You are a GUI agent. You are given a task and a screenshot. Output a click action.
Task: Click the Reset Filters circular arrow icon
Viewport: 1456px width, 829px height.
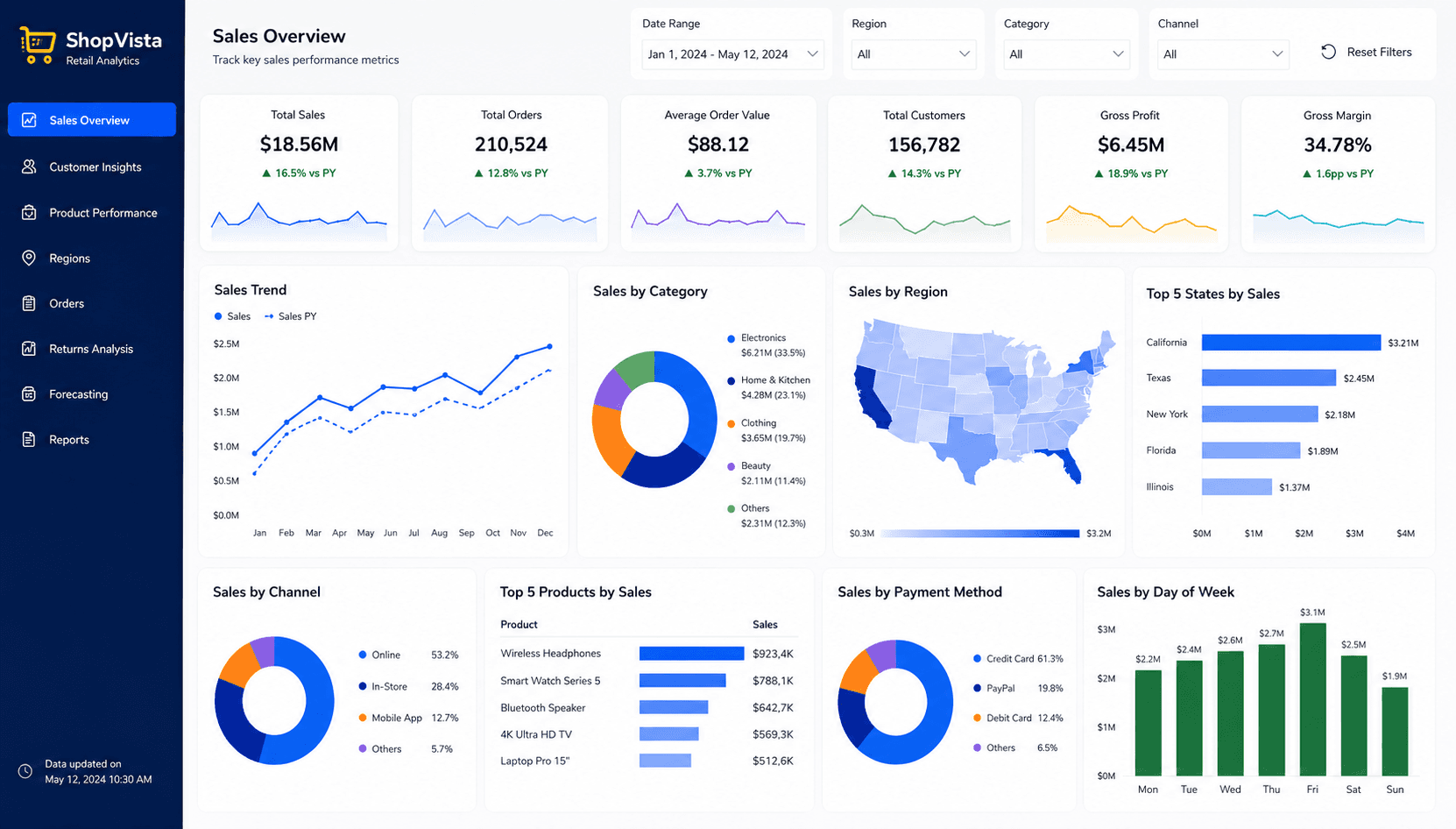[1328, 52]
